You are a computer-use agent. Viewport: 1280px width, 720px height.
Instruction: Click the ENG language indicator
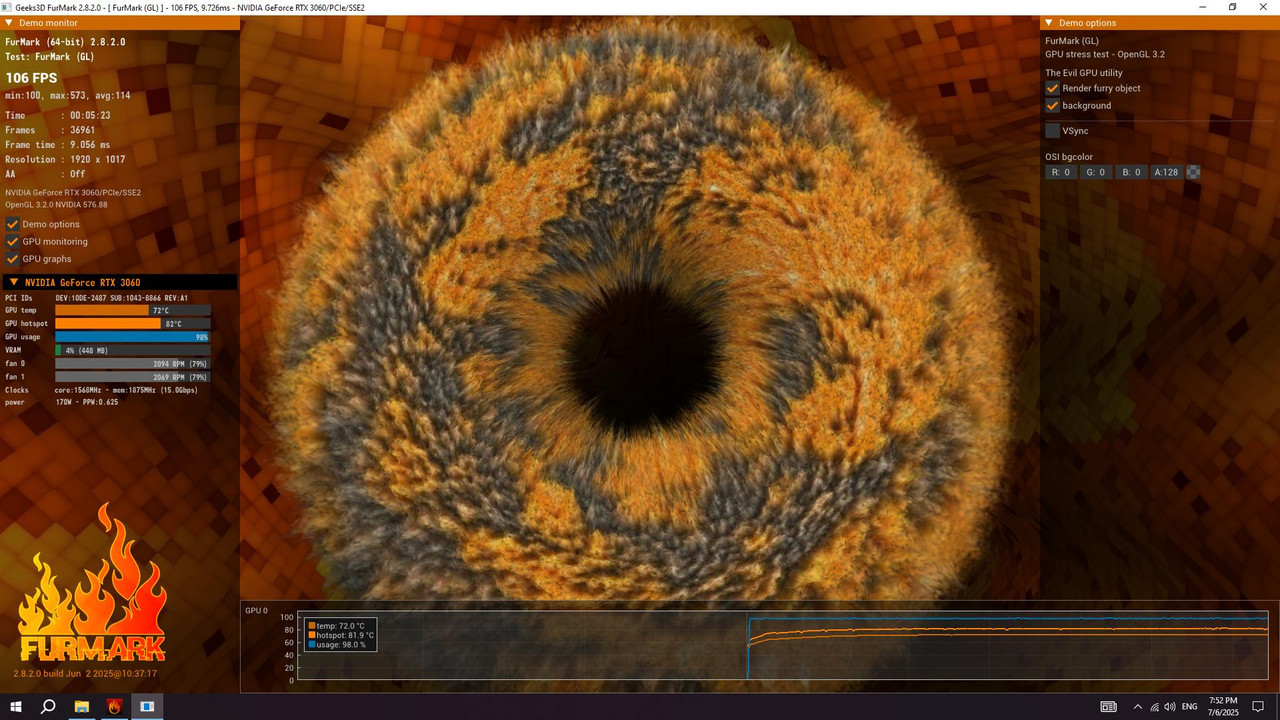[1189, 706]
